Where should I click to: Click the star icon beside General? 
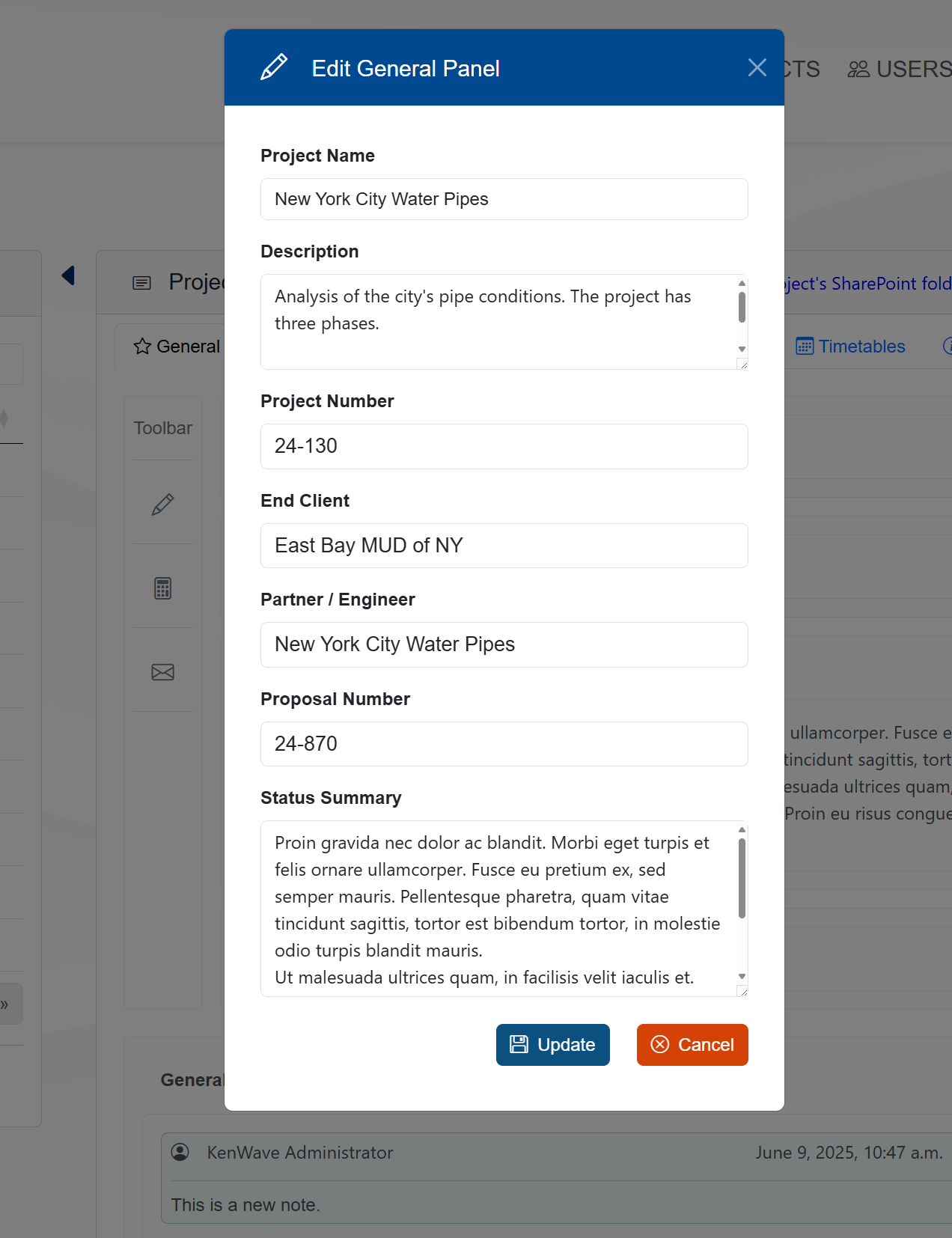(x=142, y=347)
